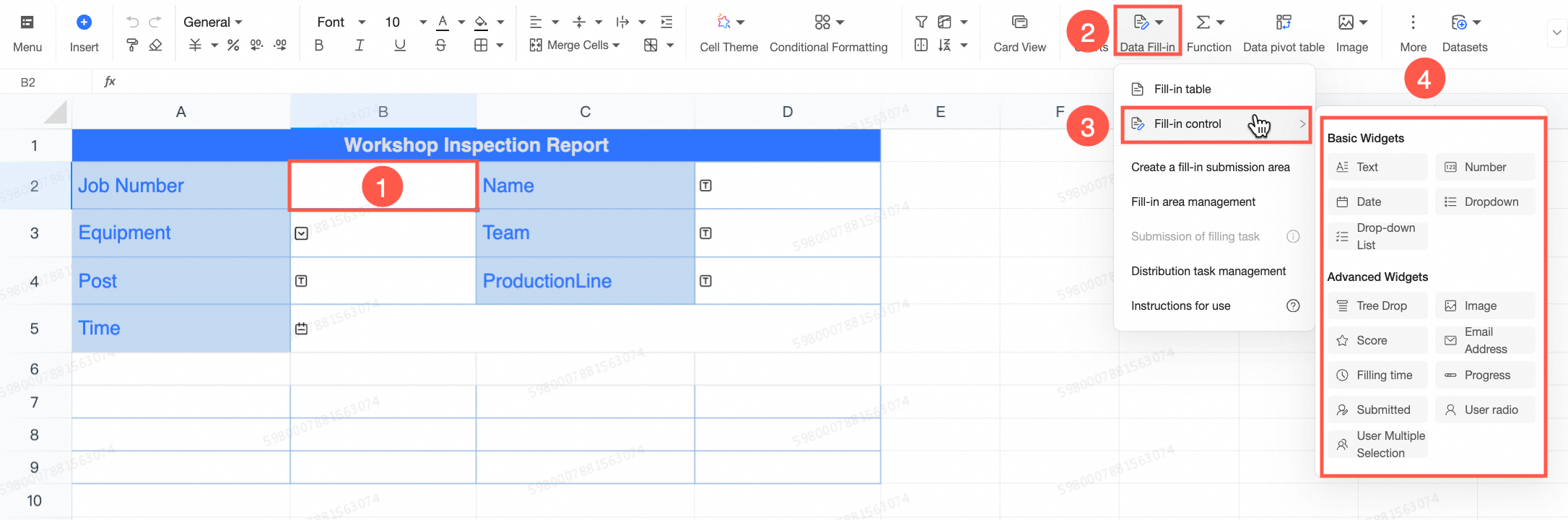Click text widget icon next to Name
Image resolution: width=1568 pixels, height=520 pixels.
tap(706, 186)
